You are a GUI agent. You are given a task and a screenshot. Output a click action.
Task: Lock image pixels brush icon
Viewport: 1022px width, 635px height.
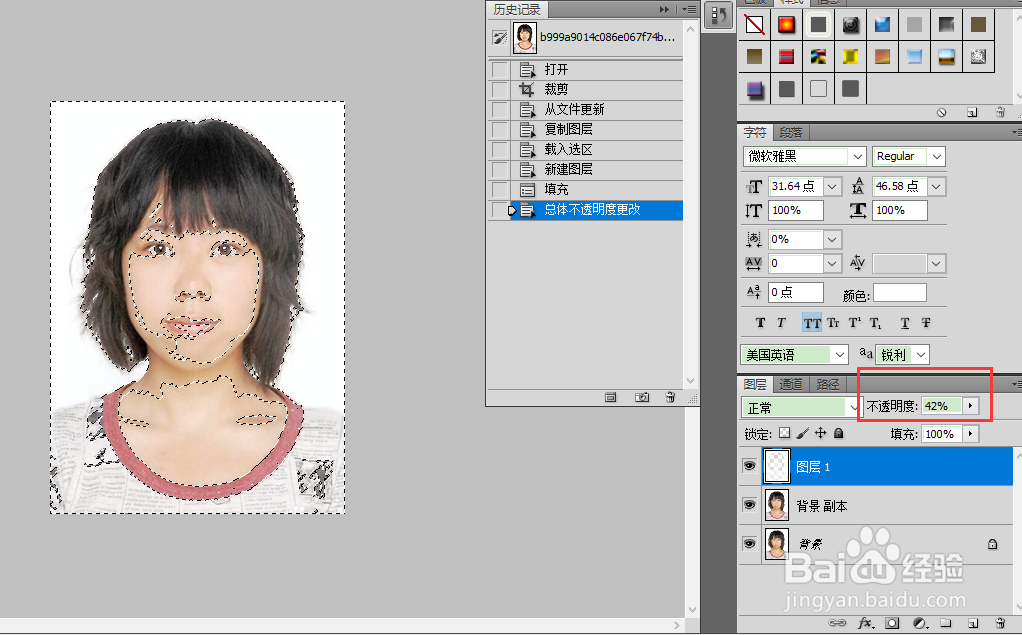click(x=802, y=433)
